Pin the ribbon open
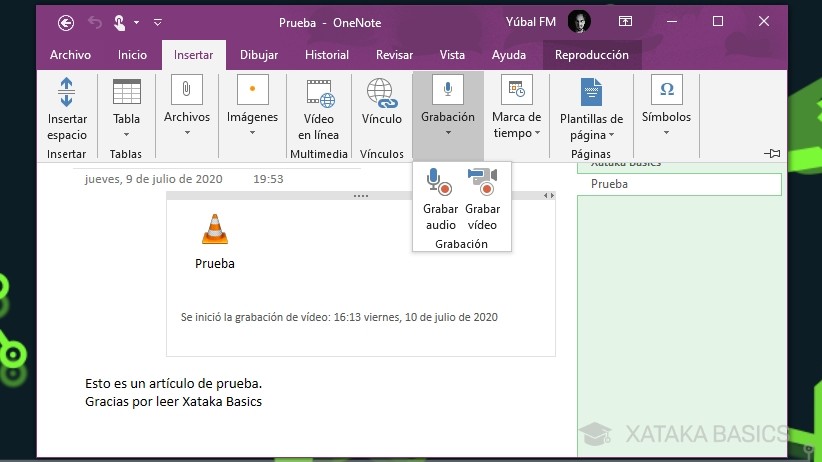822x462 pixels. tap(772, 154)
